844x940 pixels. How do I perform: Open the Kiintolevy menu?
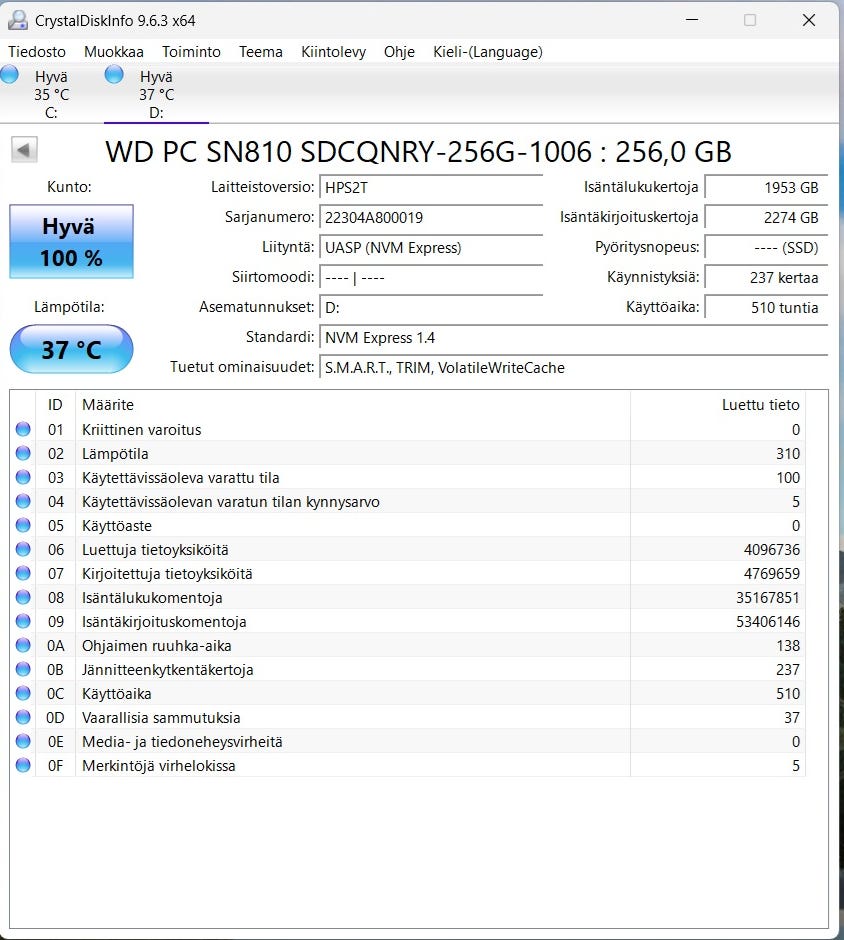[333, 52]
